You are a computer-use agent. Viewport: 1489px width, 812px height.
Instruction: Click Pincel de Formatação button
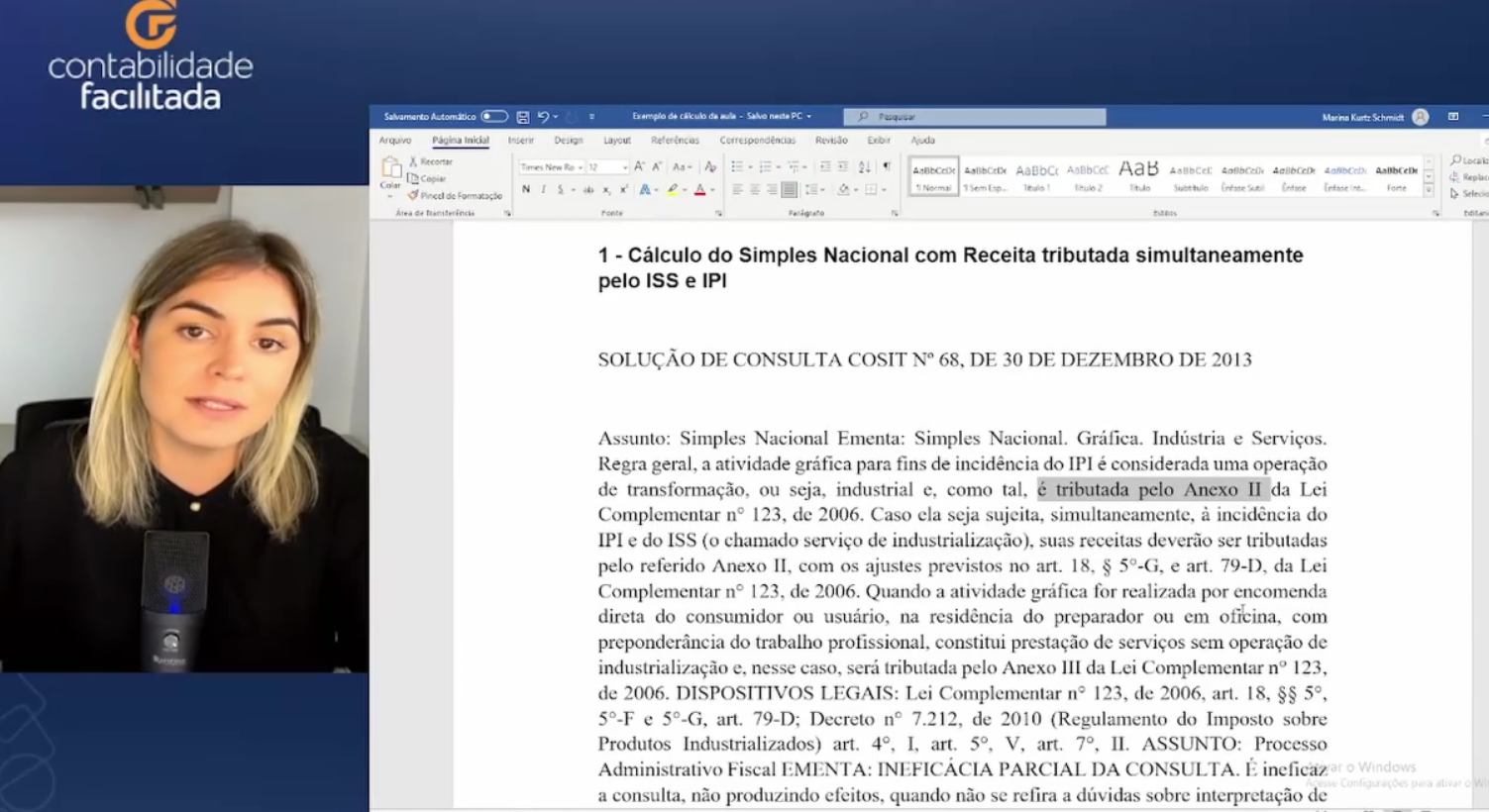[456, 195]
